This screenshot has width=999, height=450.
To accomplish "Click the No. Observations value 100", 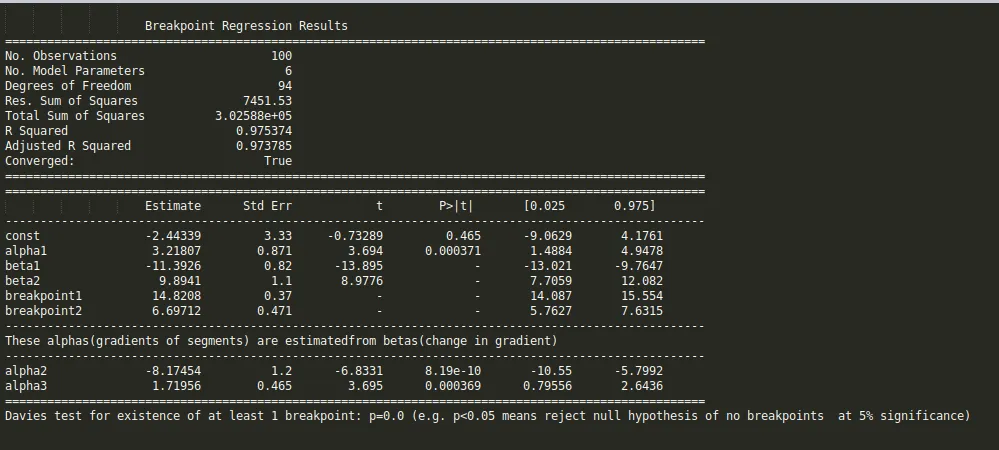I will [x=281, y=56].
